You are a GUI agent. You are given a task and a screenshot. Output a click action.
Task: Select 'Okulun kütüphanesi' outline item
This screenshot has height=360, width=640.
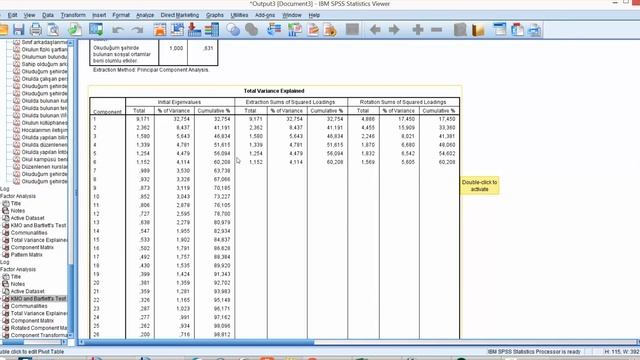44,123
